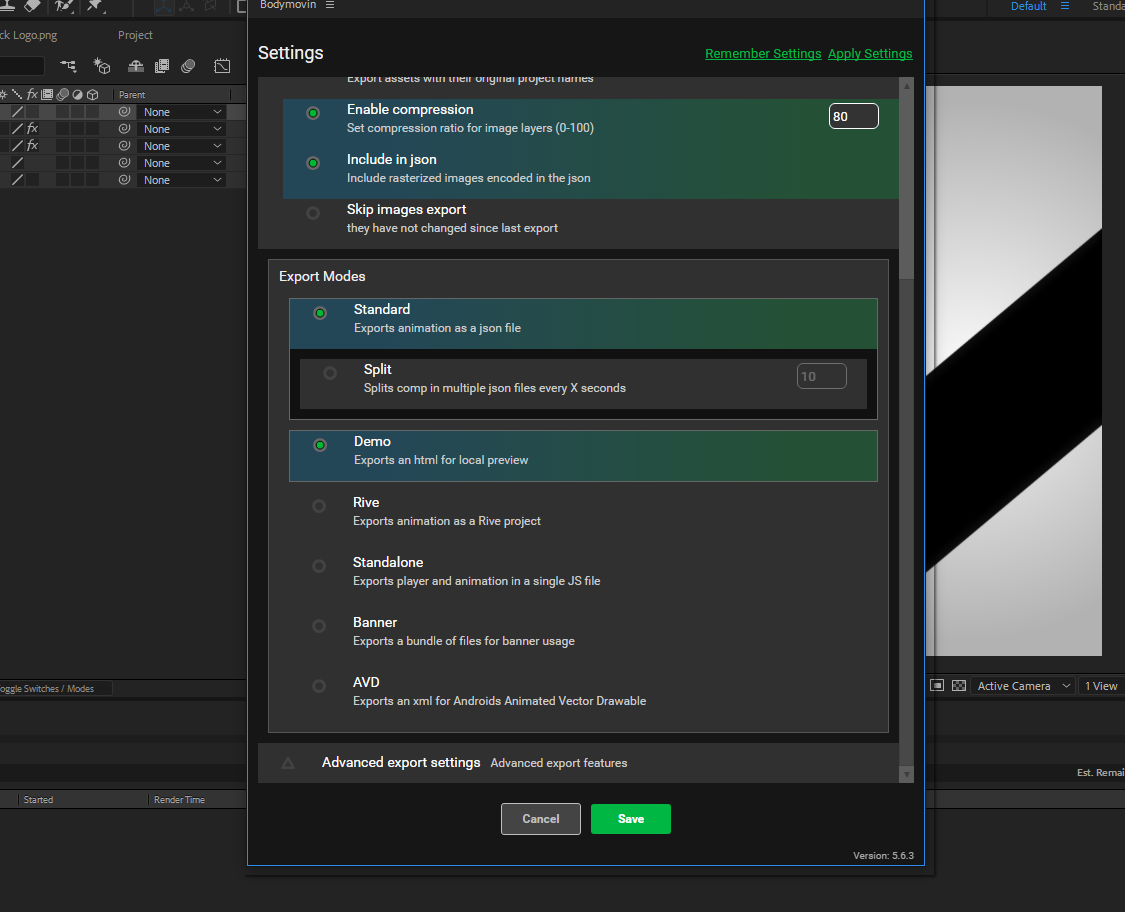This screenshot has width=1125, height=912.
Task: Open the Bodymovin panel menu
Action: (x=330, y=4)
